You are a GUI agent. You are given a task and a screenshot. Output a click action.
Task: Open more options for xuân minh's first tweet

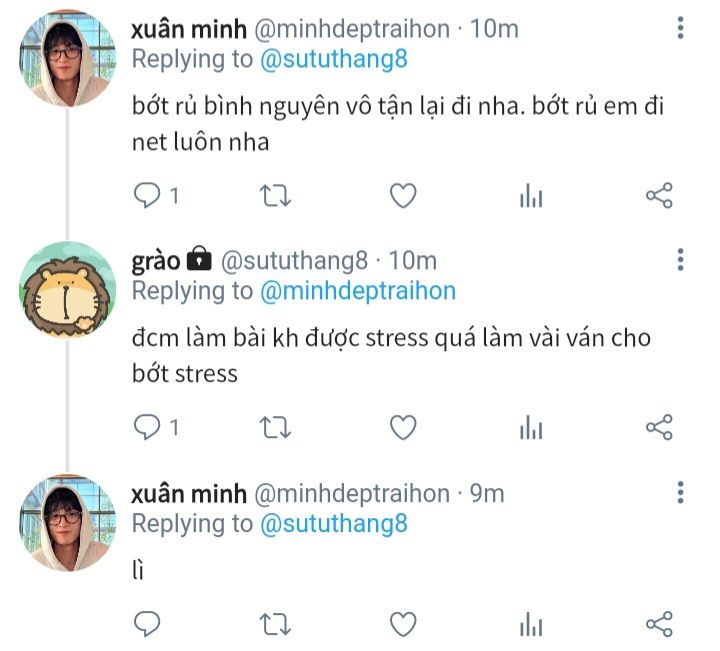click(681, 28)
